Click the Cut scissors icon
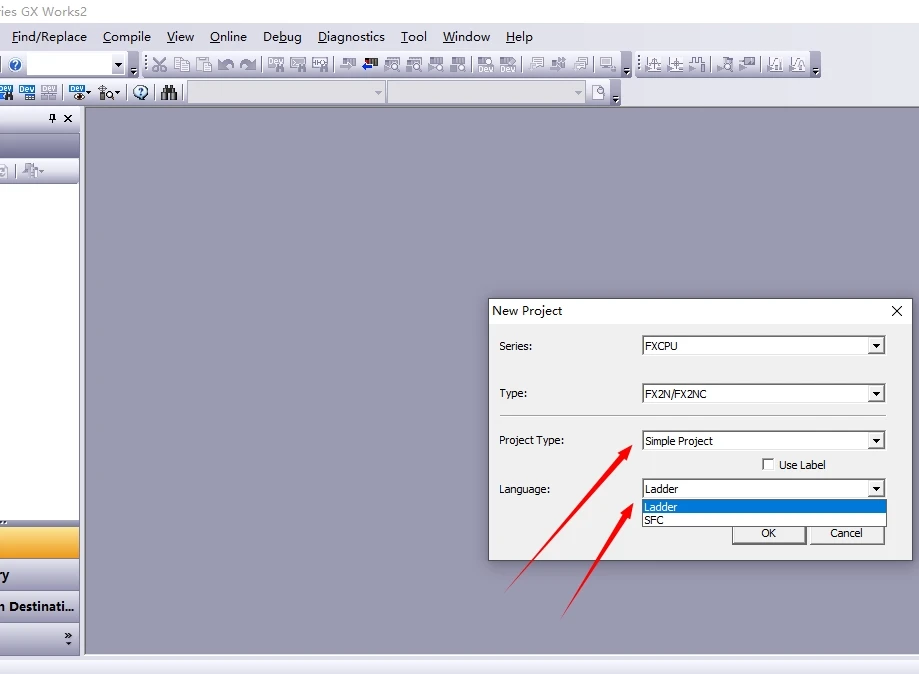This screenshot has width=919, height=674. click(159, 64)
